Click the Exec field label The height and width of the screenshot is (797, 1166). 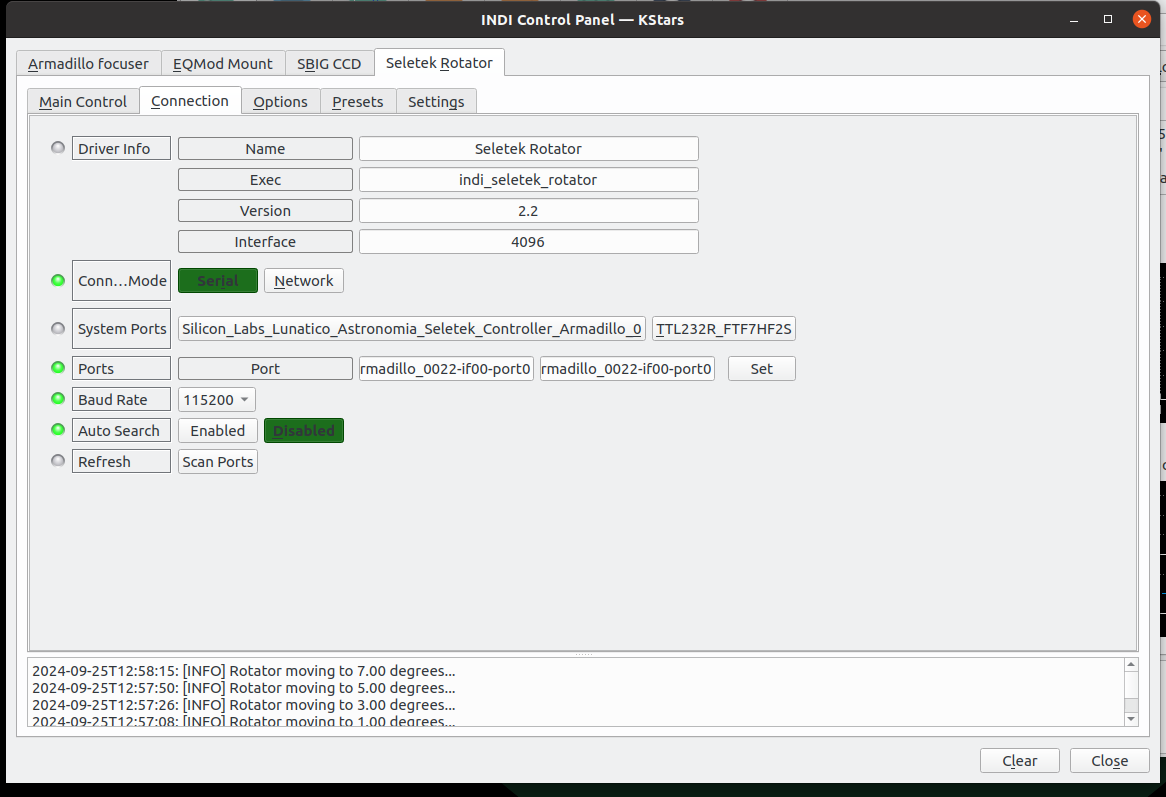[265, 180]
